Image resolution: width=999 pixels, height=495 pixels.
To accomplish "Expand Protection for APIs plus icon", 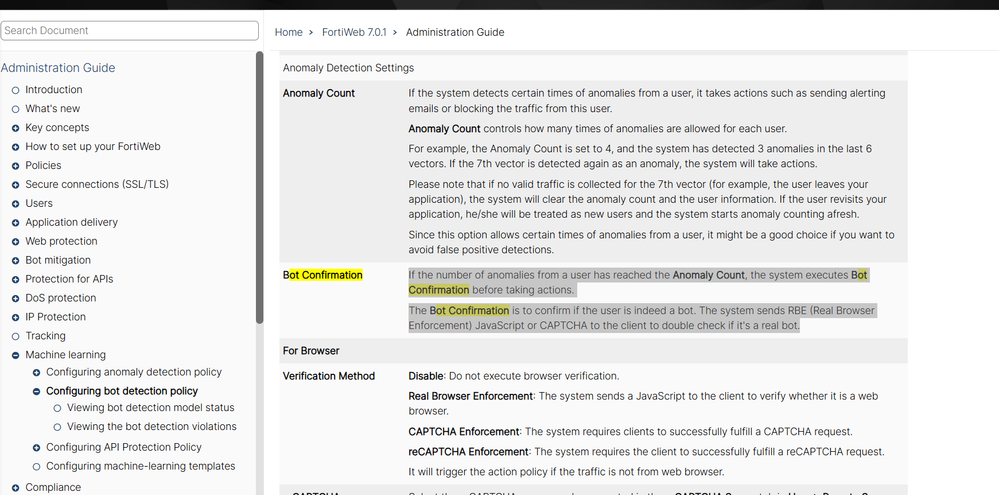I will point(15,280).
